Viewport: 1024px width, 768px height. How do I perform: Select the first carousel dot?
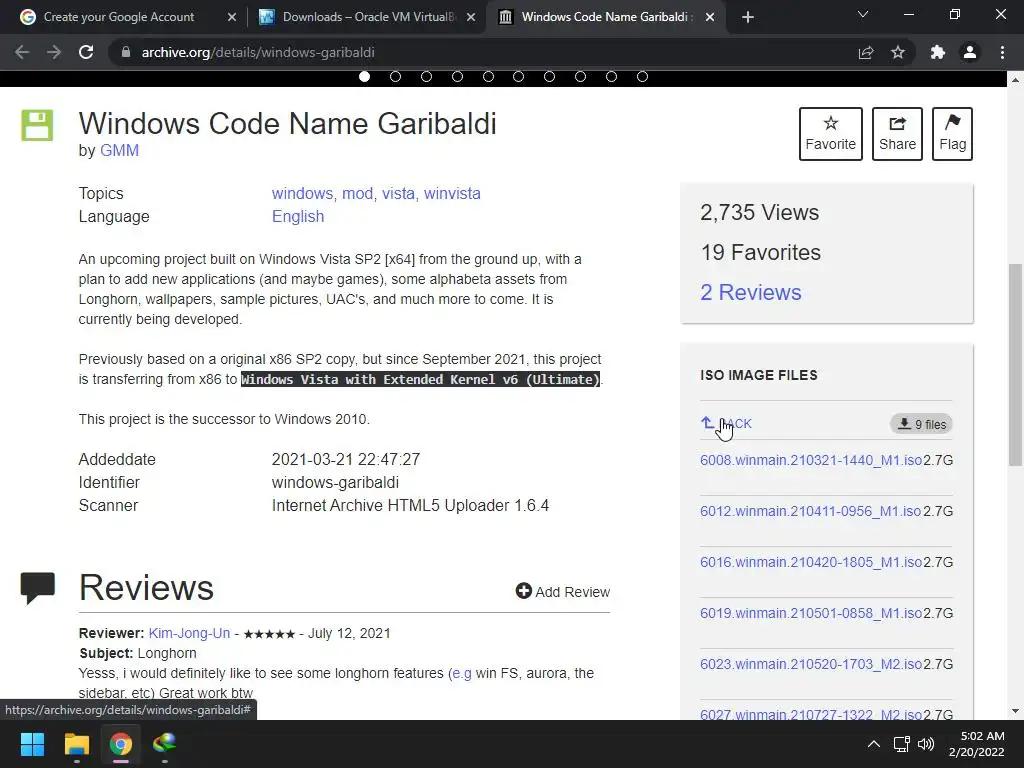364,76
